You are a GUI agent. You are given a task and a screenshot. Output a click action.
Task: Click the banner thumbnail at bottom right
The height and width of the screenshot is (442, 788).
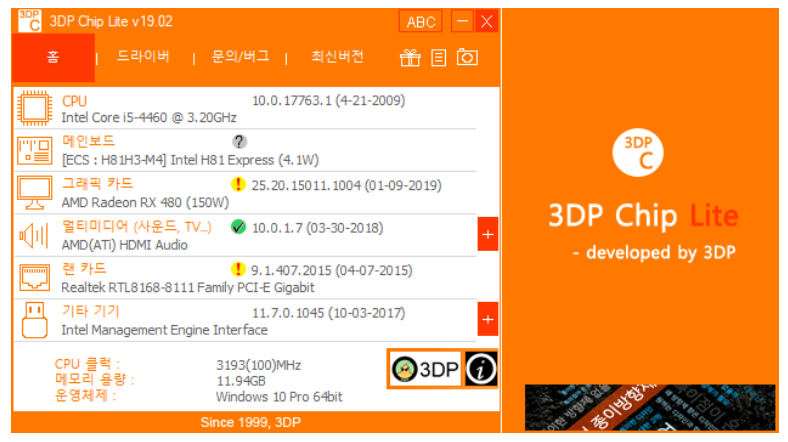650,407
